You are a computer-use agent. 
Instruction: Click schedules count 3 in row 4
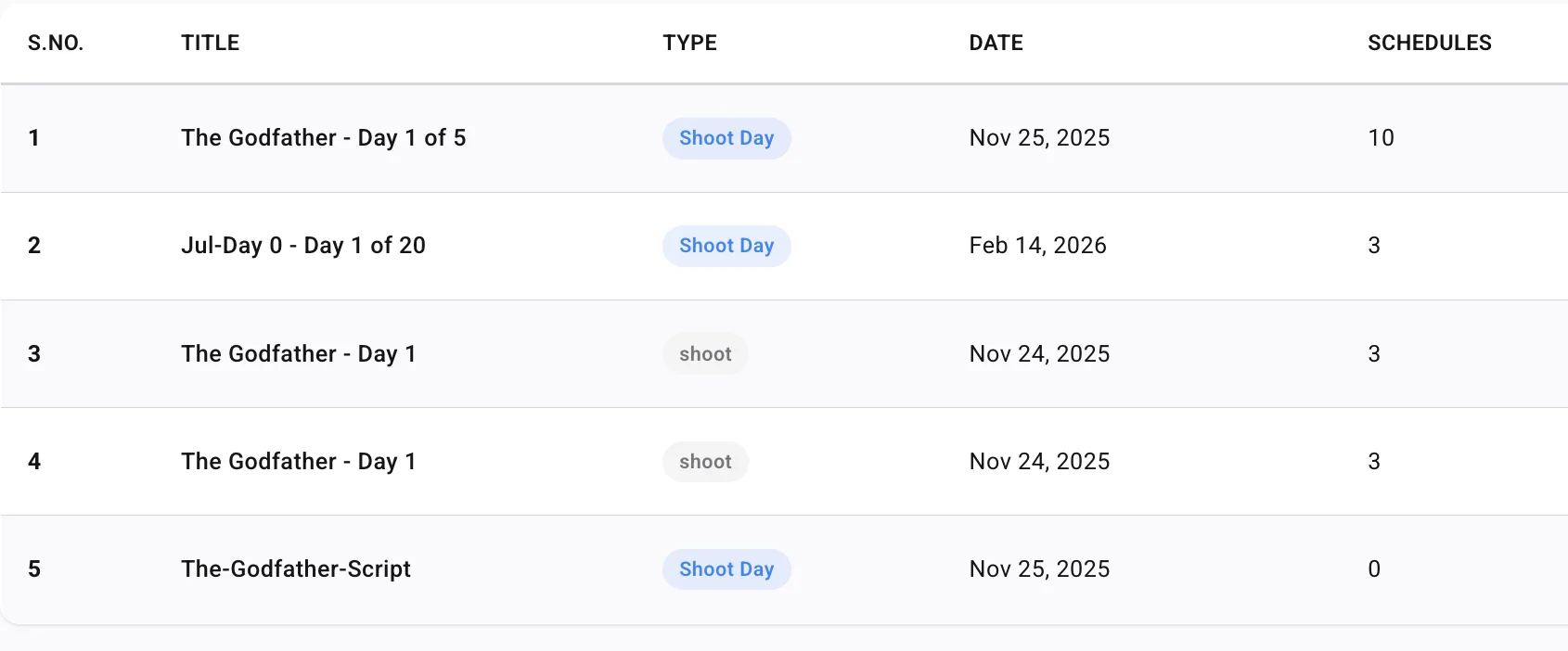(x=1374, y=462)
